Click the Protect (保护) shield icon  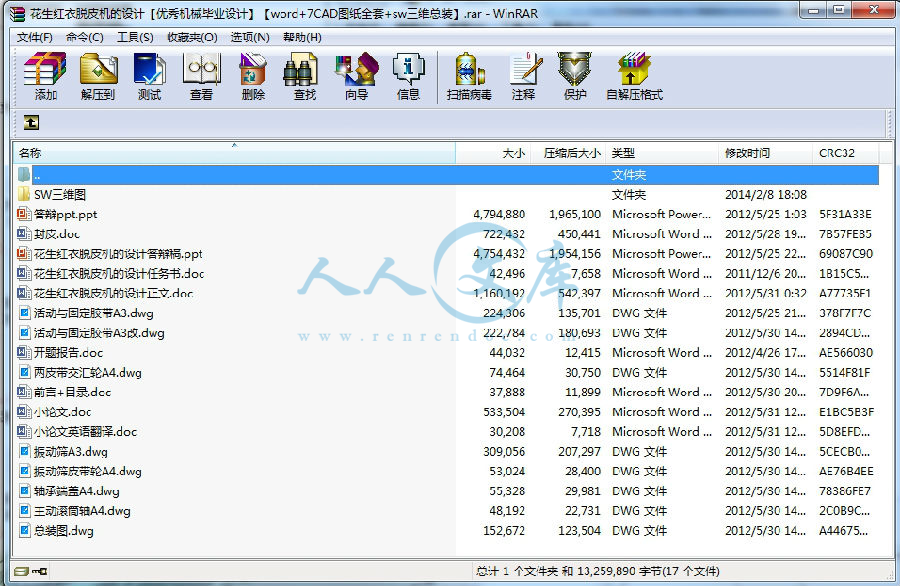(575, 76)
